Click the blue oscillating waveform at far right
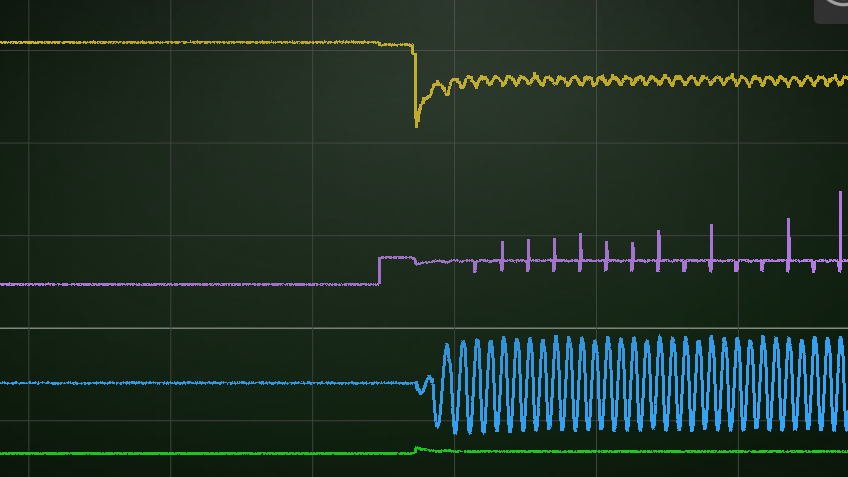The image size is (848, 477). pyautogui.click(x=828, y=385)
